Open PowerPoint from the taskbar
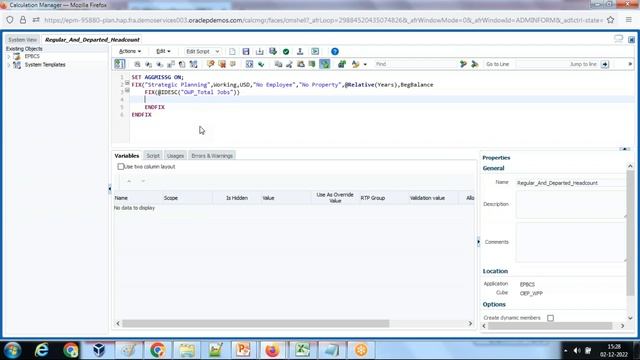The image size is (640, 360). [243, 350]
